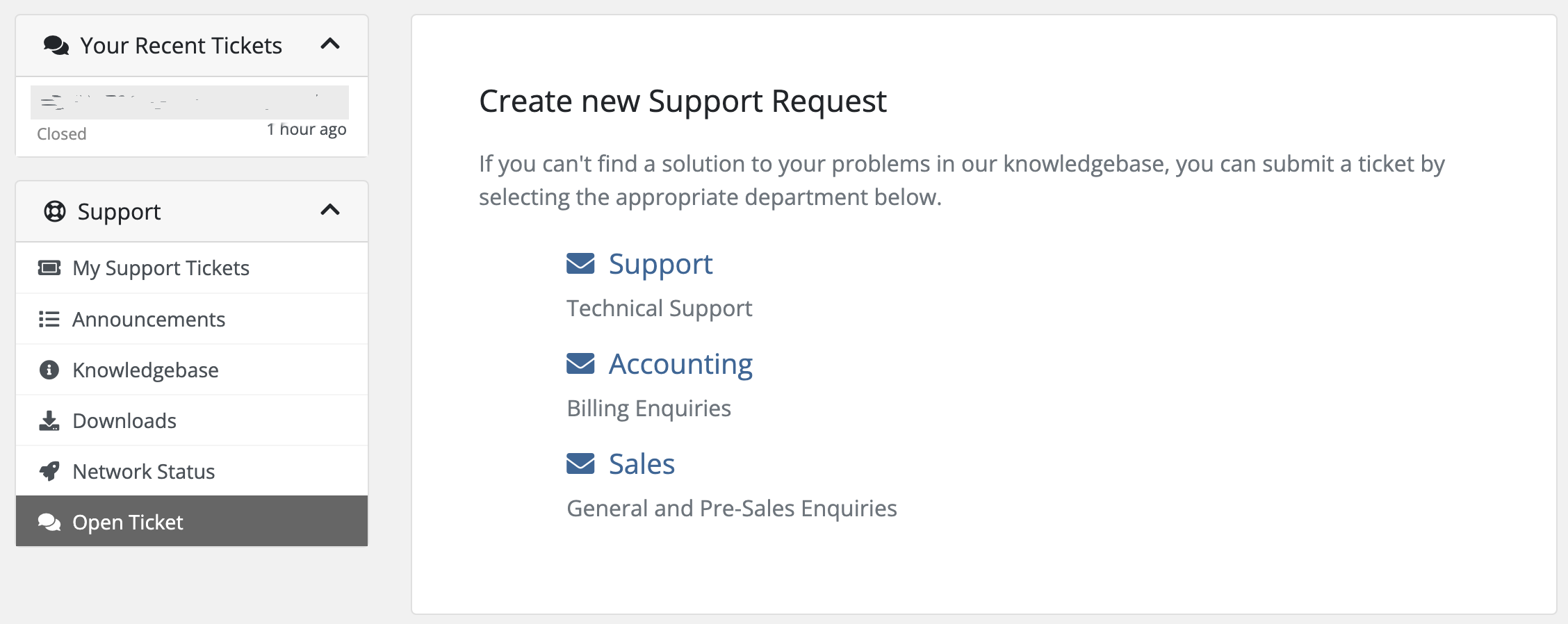This screenshot has width=1568, height=624.
Task: Click the envelope icon beside Sales department
Action: [580, 463]
